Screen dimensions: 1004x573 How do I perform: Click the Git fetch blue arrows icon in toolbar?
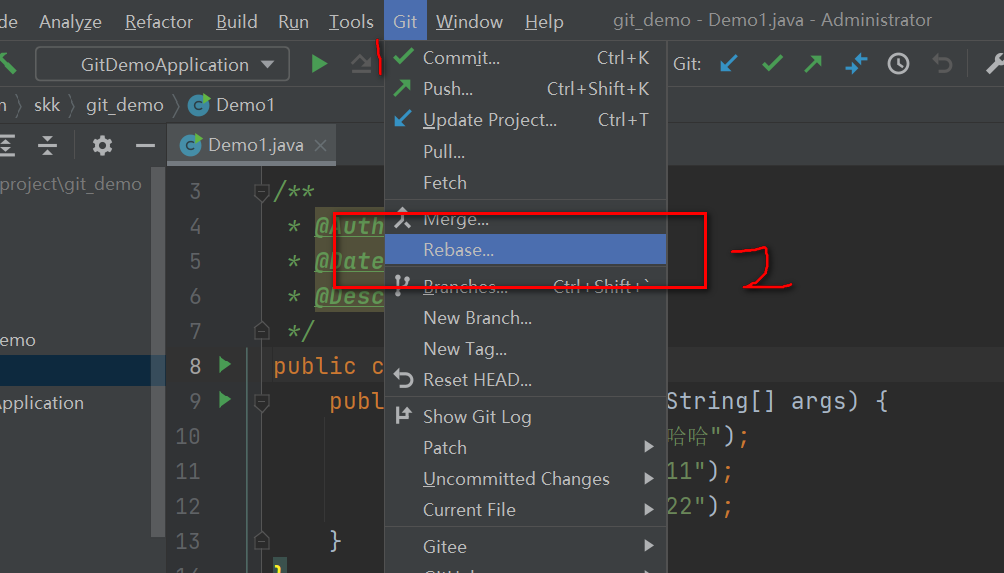[x=855, y=63]
